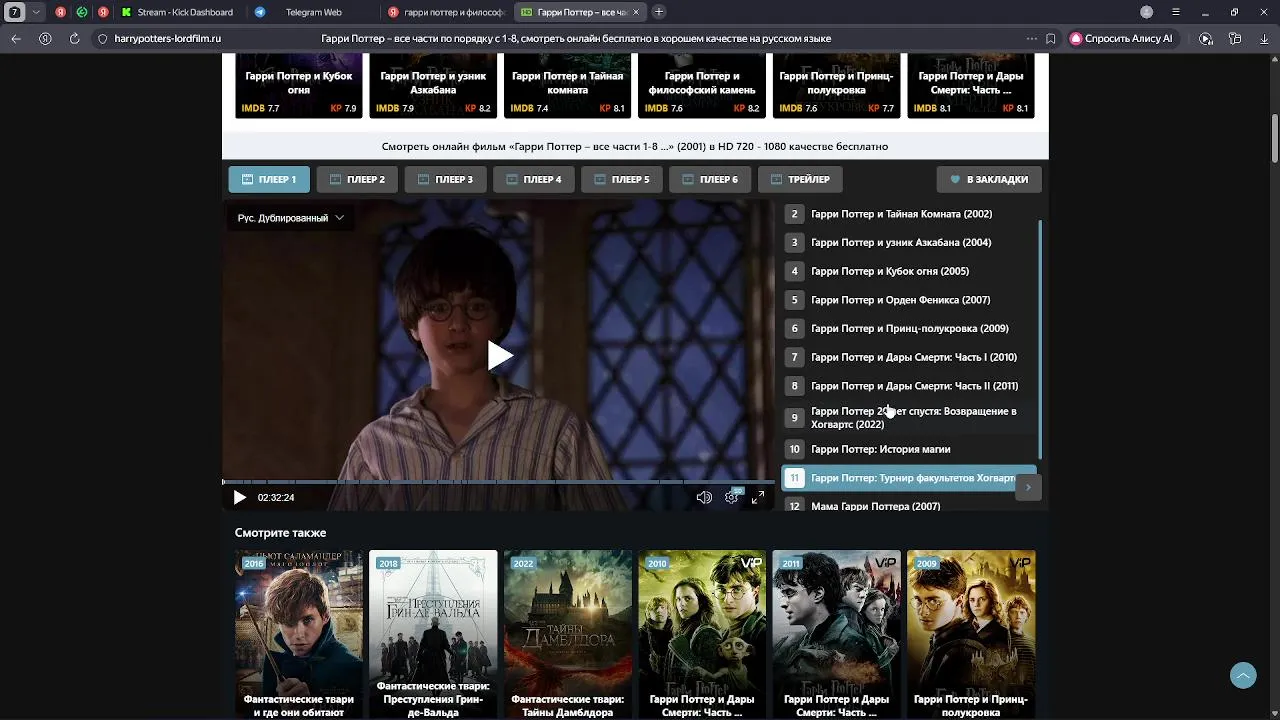Open the 2011 Дары Смерти poster under Смотрите также

[x=836, y=634]
